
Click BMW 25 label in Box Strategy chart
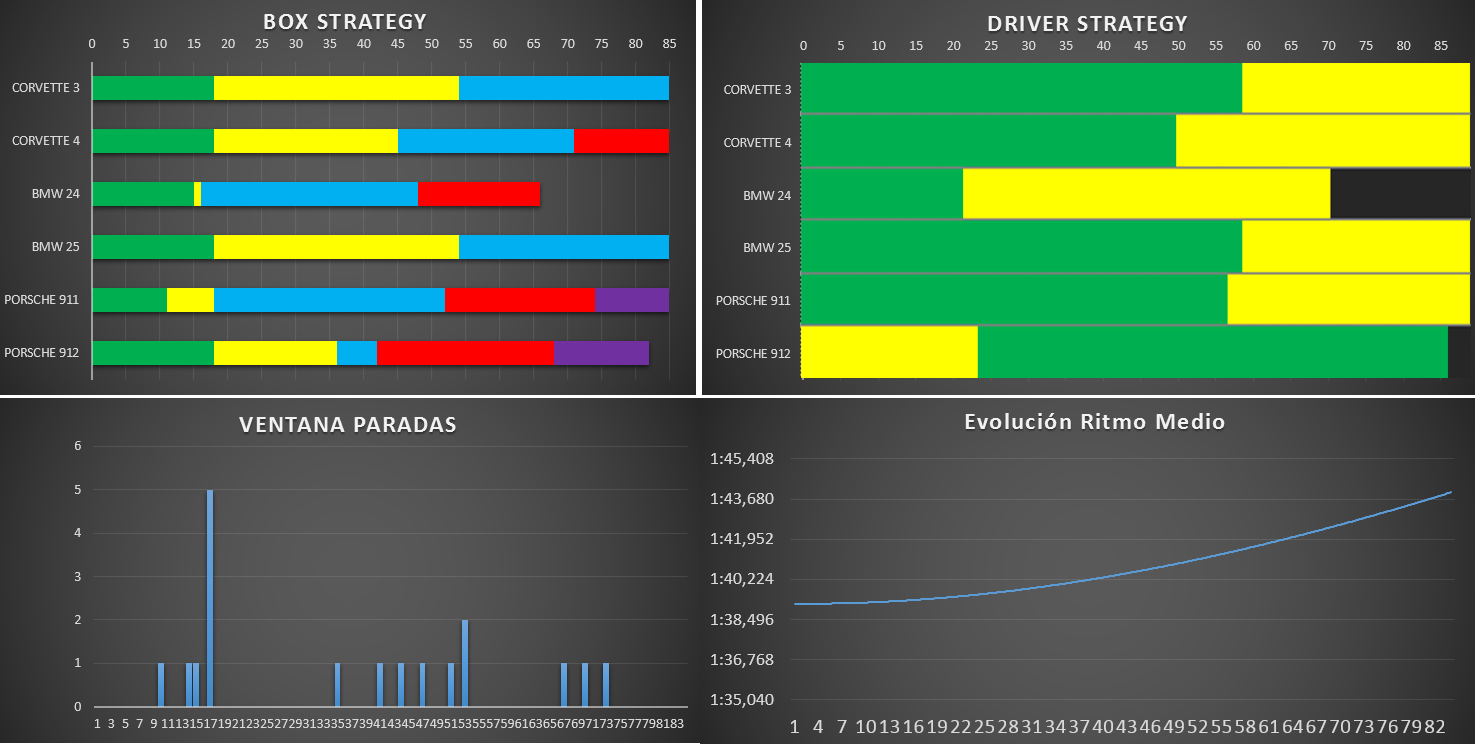click(56, 246)
